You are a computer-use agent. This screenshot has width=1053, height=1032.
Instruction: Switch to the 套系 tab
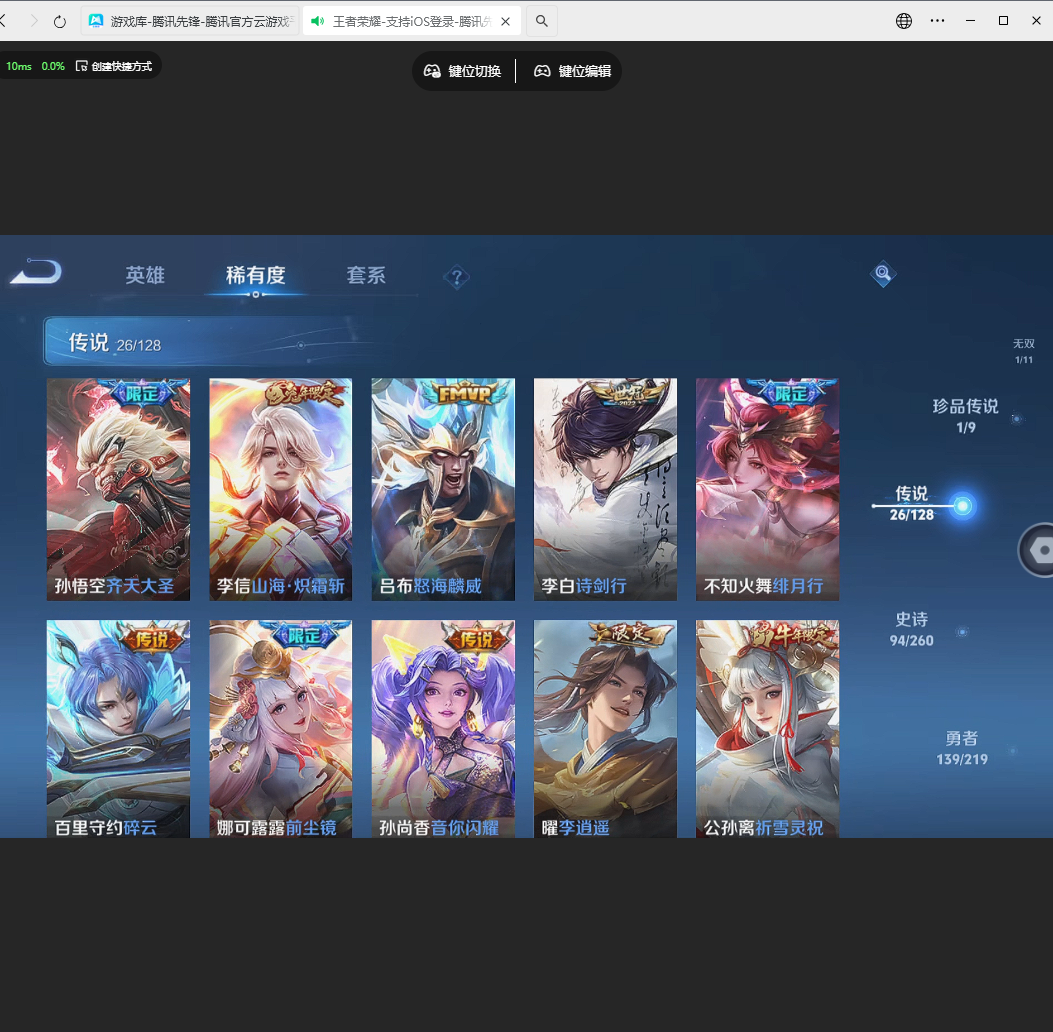(367, 276)
